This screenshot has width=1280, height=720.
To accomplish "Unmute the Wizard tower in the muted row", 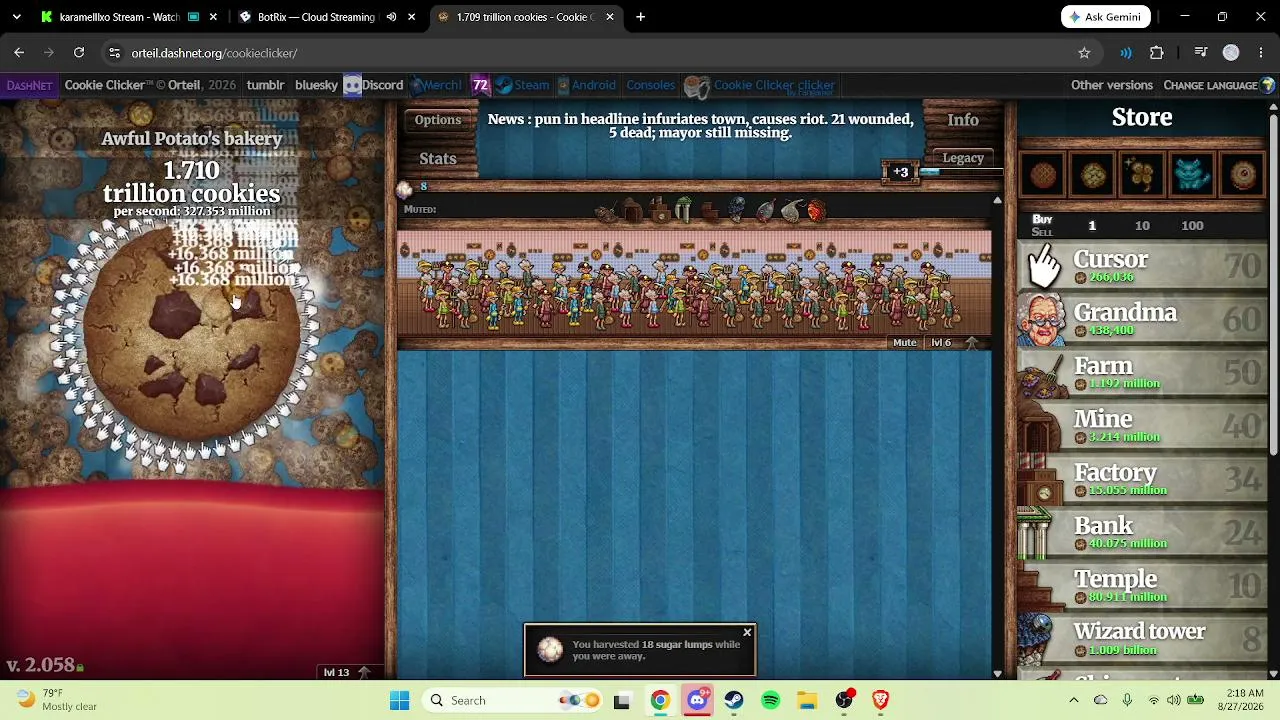I will [736, 211].
